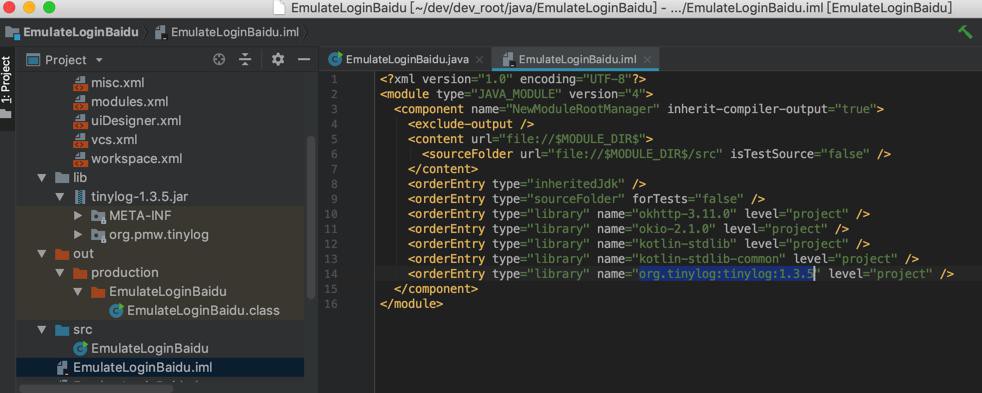Click selected text org.tinylog:tinylog:1.3.5

click(726, 274)
